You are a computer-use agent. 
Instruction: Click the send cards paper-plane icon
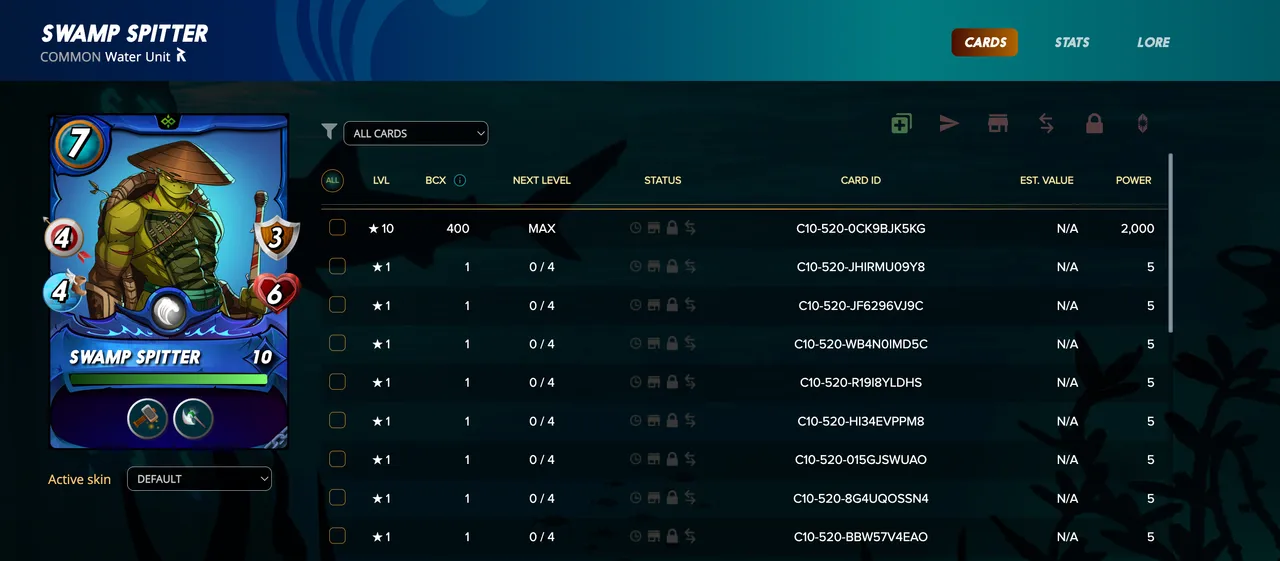(x=949, y=123)
